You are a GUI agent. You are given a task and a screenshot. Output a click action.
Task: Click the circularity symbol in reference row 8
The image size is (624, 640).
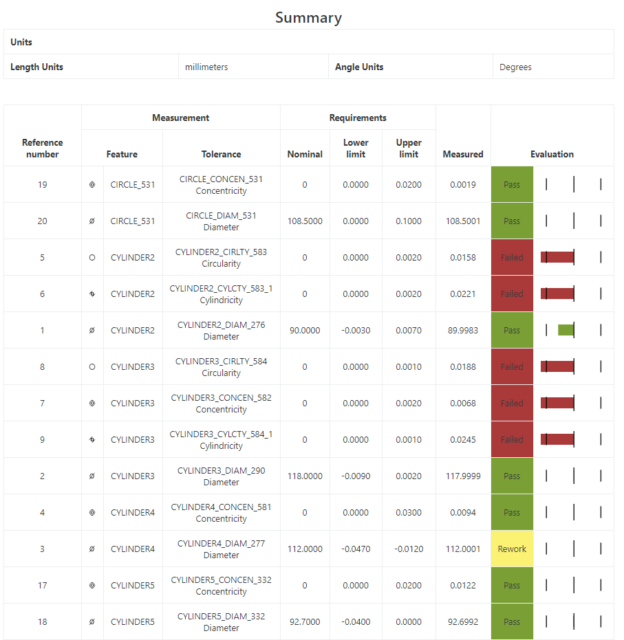(92, 367)
